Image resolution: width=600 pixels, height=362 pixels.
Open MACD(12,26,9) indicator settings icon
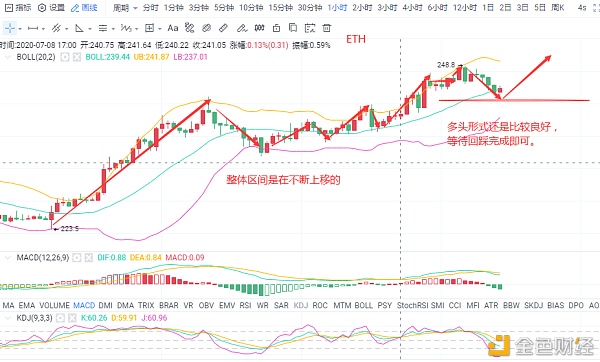click(77, 258)
